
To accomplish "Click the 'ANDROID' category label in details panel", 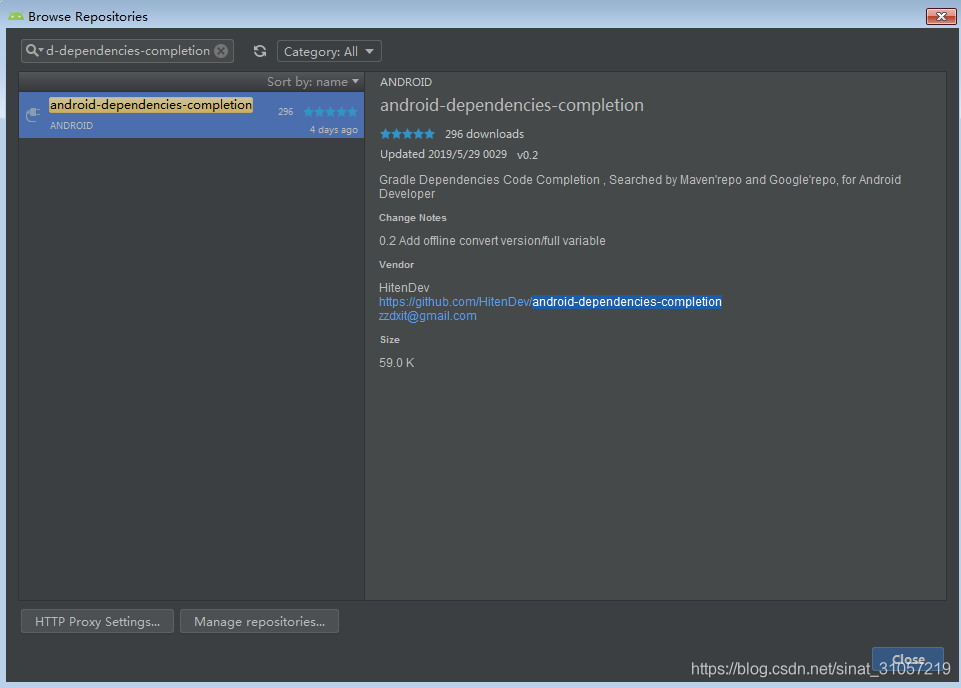I will click(x=406, y=82).
